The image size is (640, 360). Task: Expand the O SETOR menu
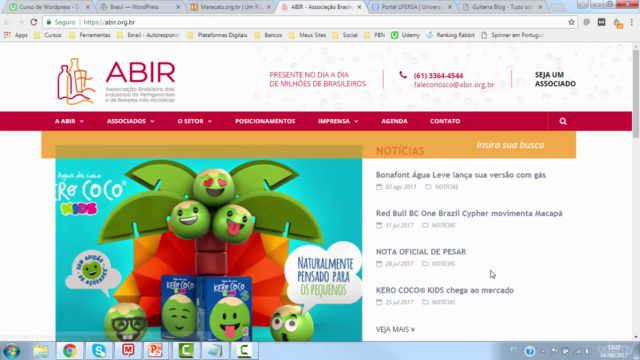coord(195,121)
